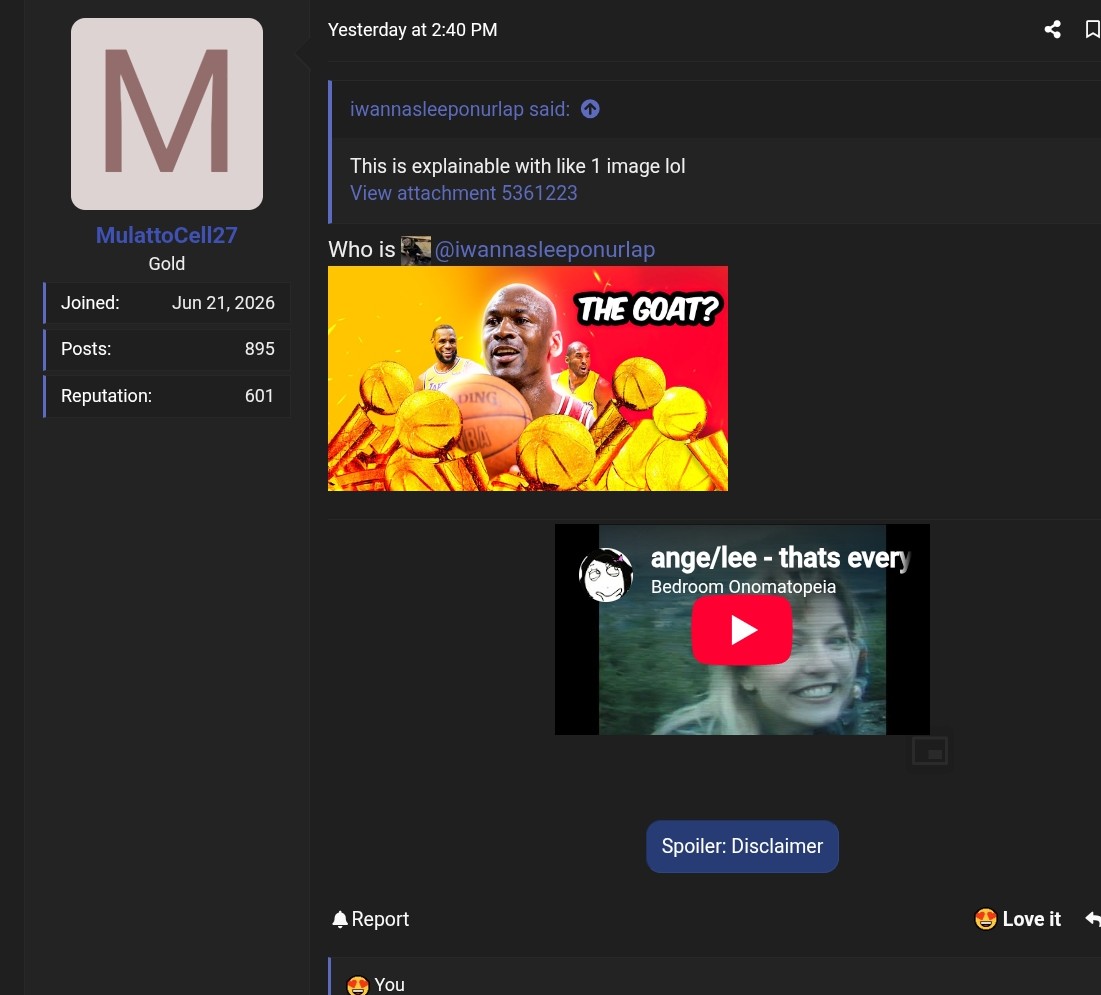The width and height of the screenshot is (1101, 995).
Task: Click the heart-eyes emoji beside You
Action: (357, 985)
